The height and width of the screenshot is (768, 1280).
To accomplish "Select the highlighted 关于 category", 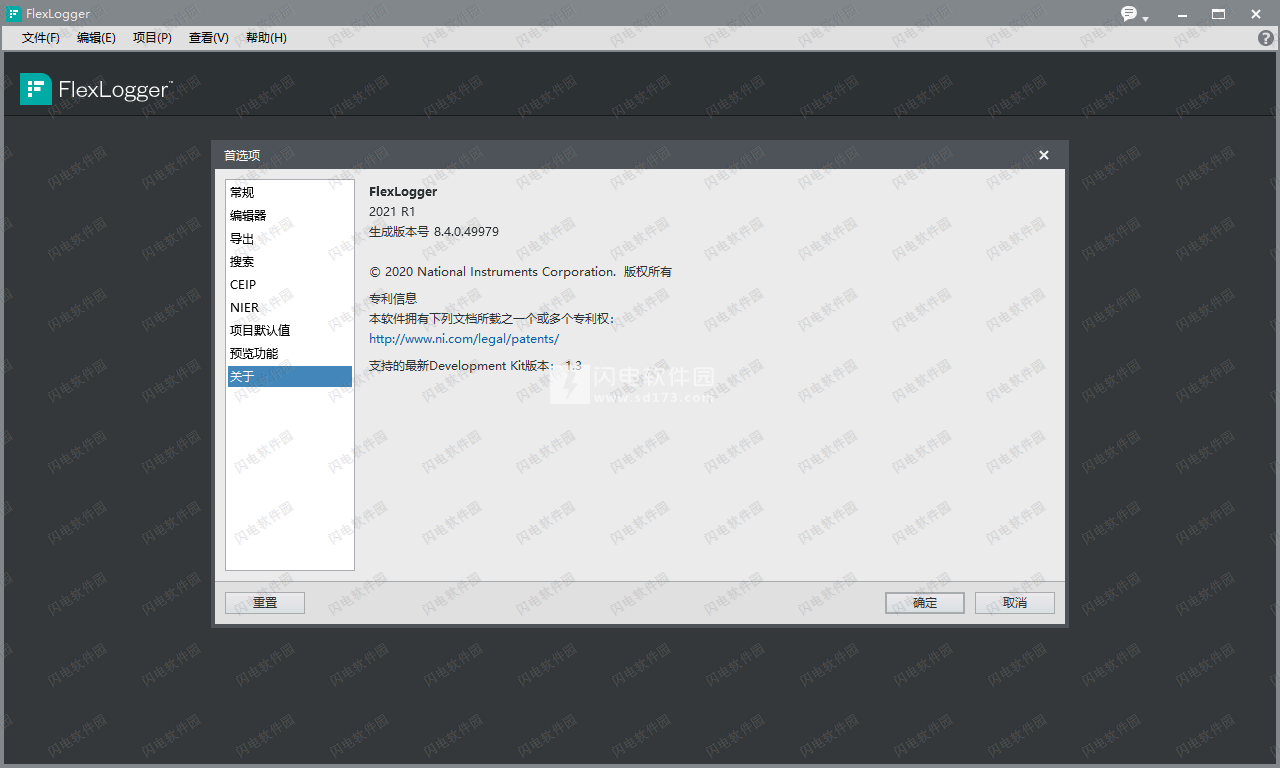I will pyautogui.click(x=289, y=376).
